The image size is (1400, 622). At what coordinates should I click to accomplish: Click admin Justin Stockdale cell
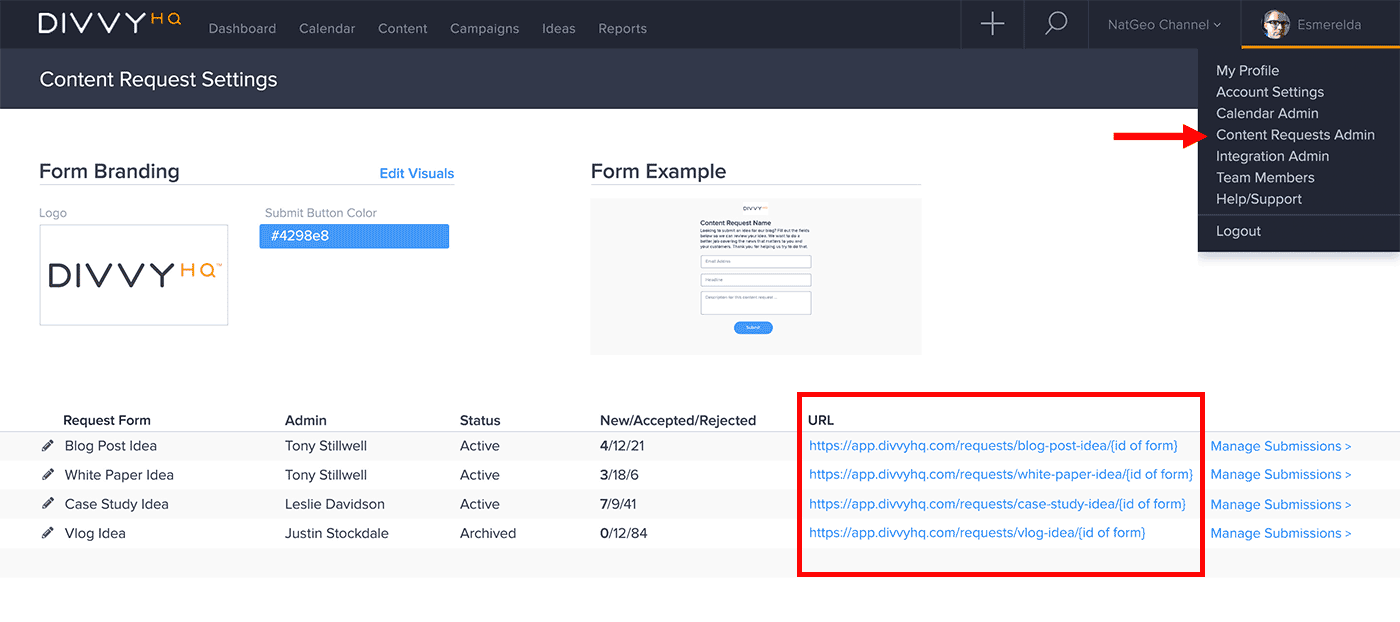tap(337, 533)
